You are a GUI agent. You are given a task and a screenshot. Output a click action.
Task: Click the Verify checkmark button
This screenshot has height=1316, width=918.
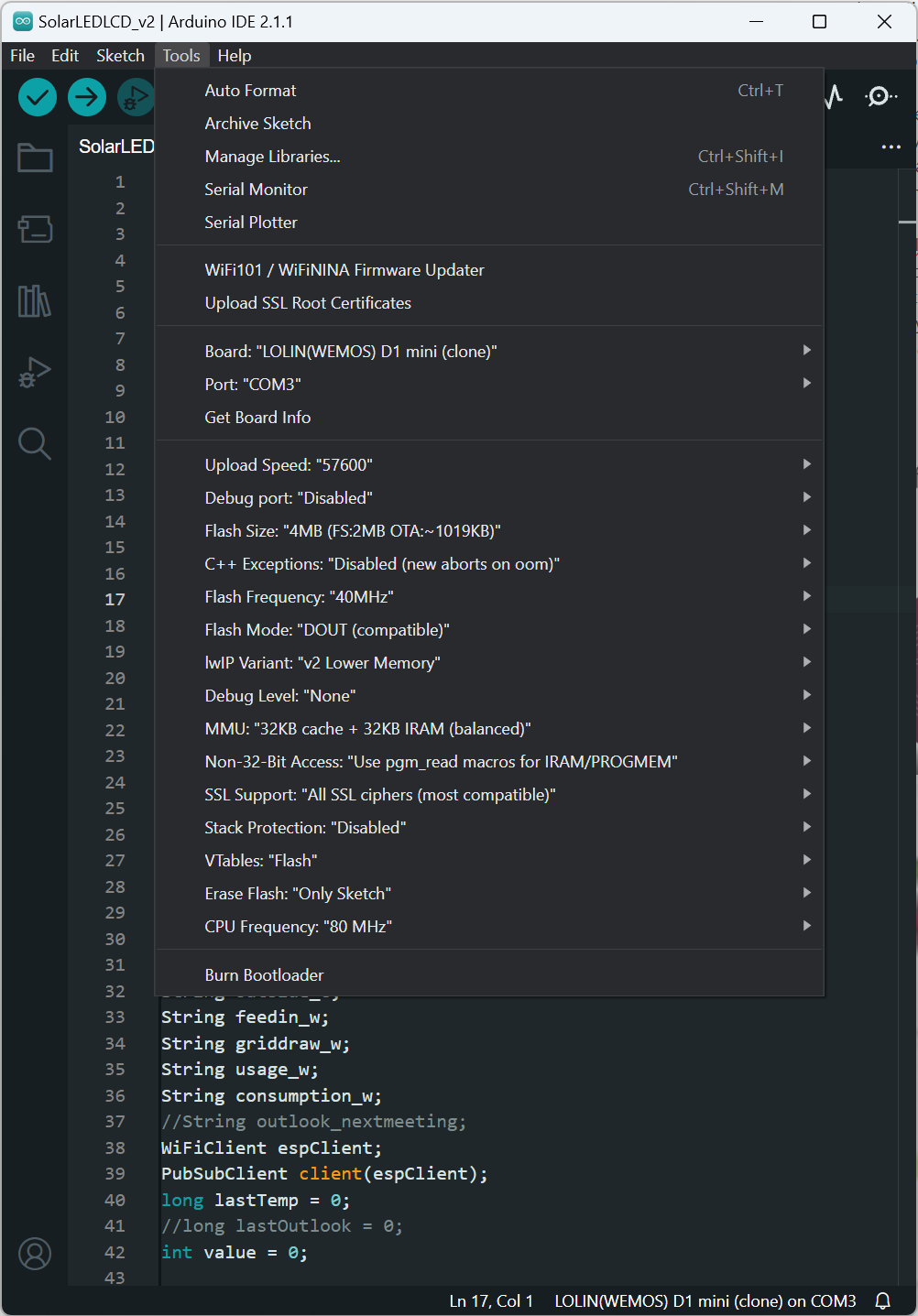38,97
